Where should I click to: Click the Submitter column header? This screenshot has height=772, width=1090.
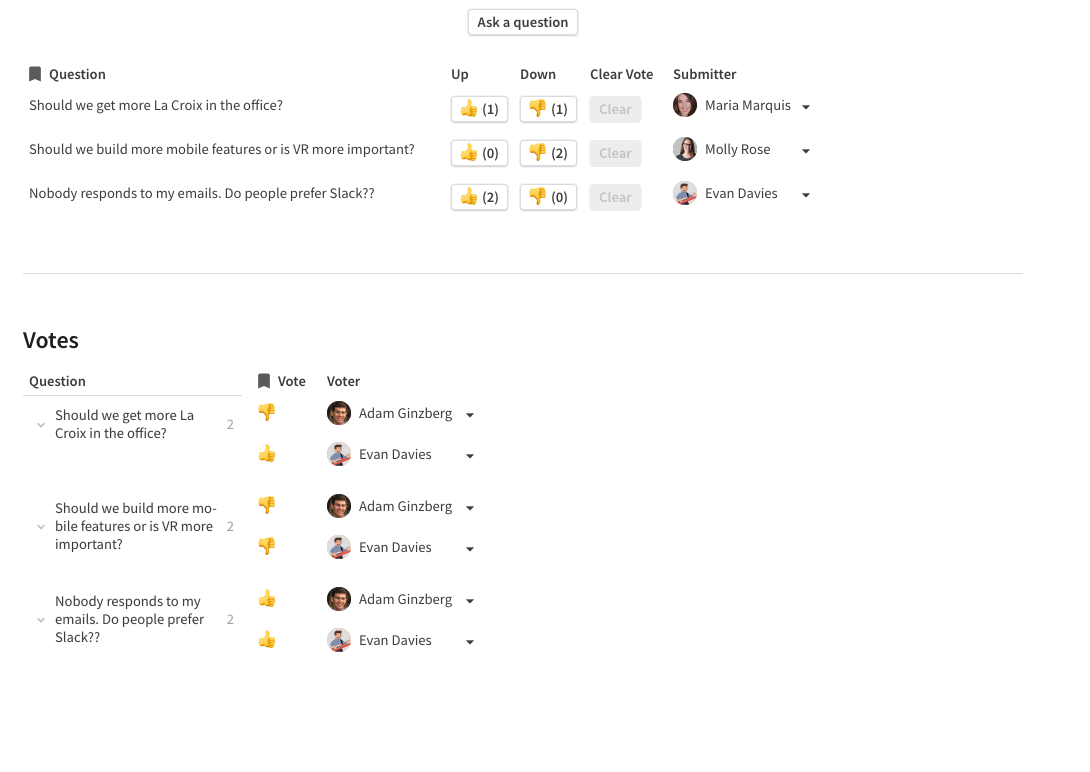click(704, 74)
